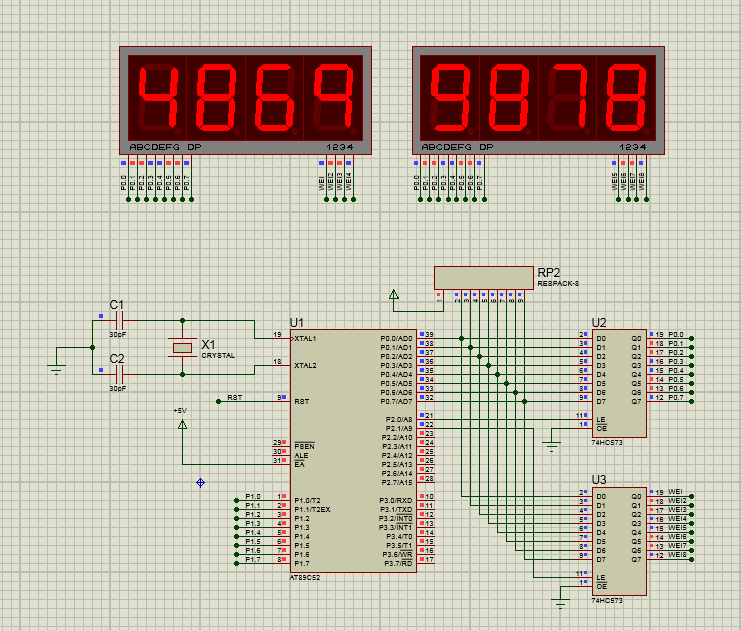
Task: Click the P1.0 terminal label
Action: 253,497
